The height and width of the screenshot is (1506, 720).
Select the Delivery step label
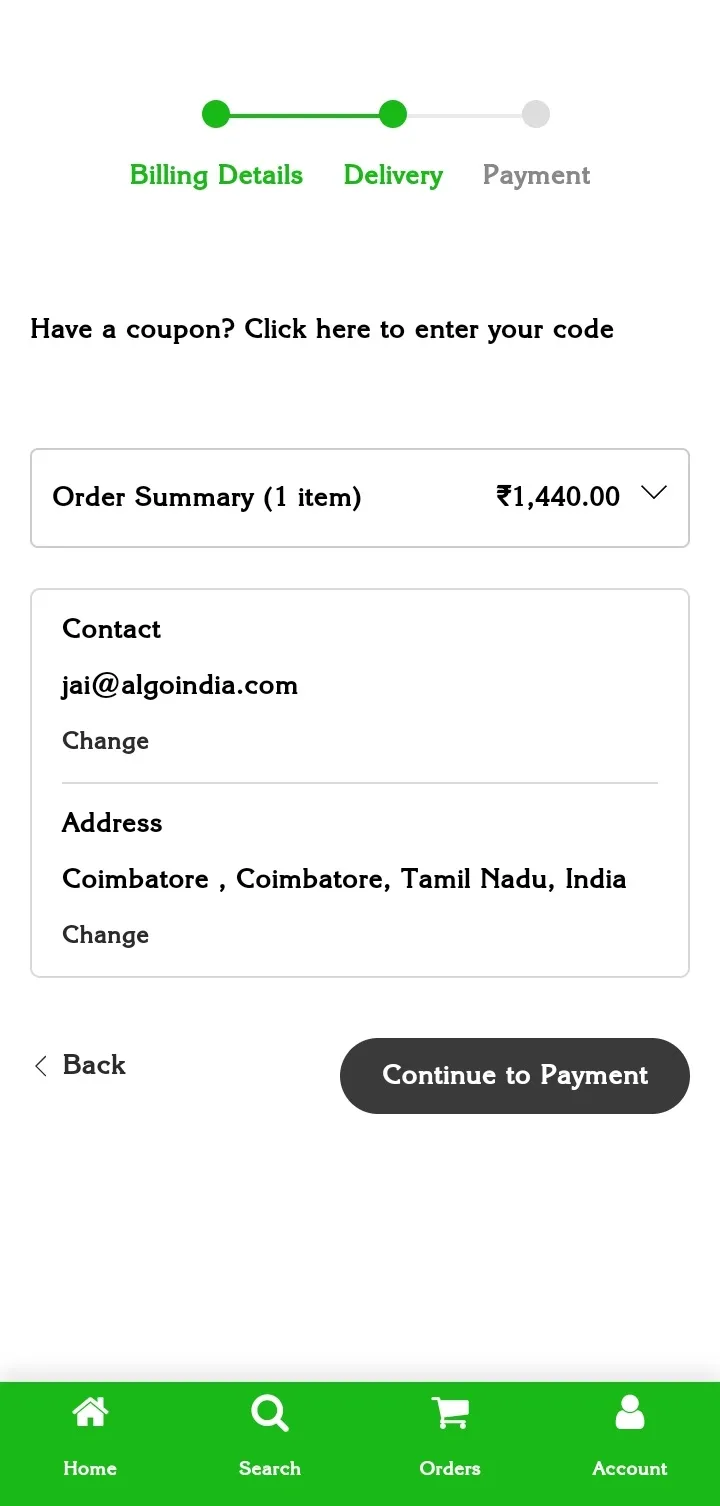(393, 175)
